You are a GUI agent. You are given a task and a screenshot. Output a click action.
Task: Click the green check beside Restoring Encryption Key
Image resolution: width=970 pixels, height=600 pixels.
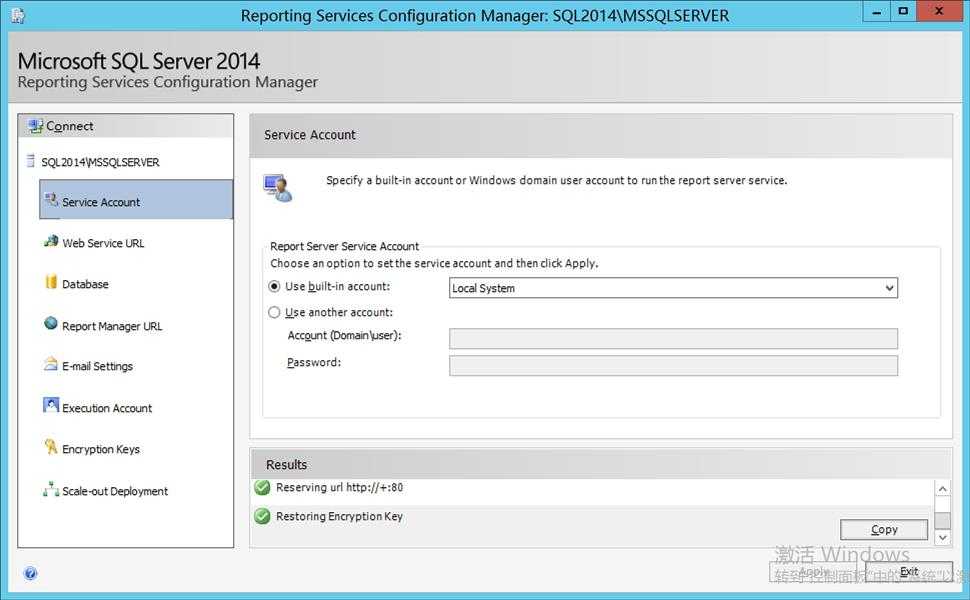pyautogui.click(x=262, y=516)
